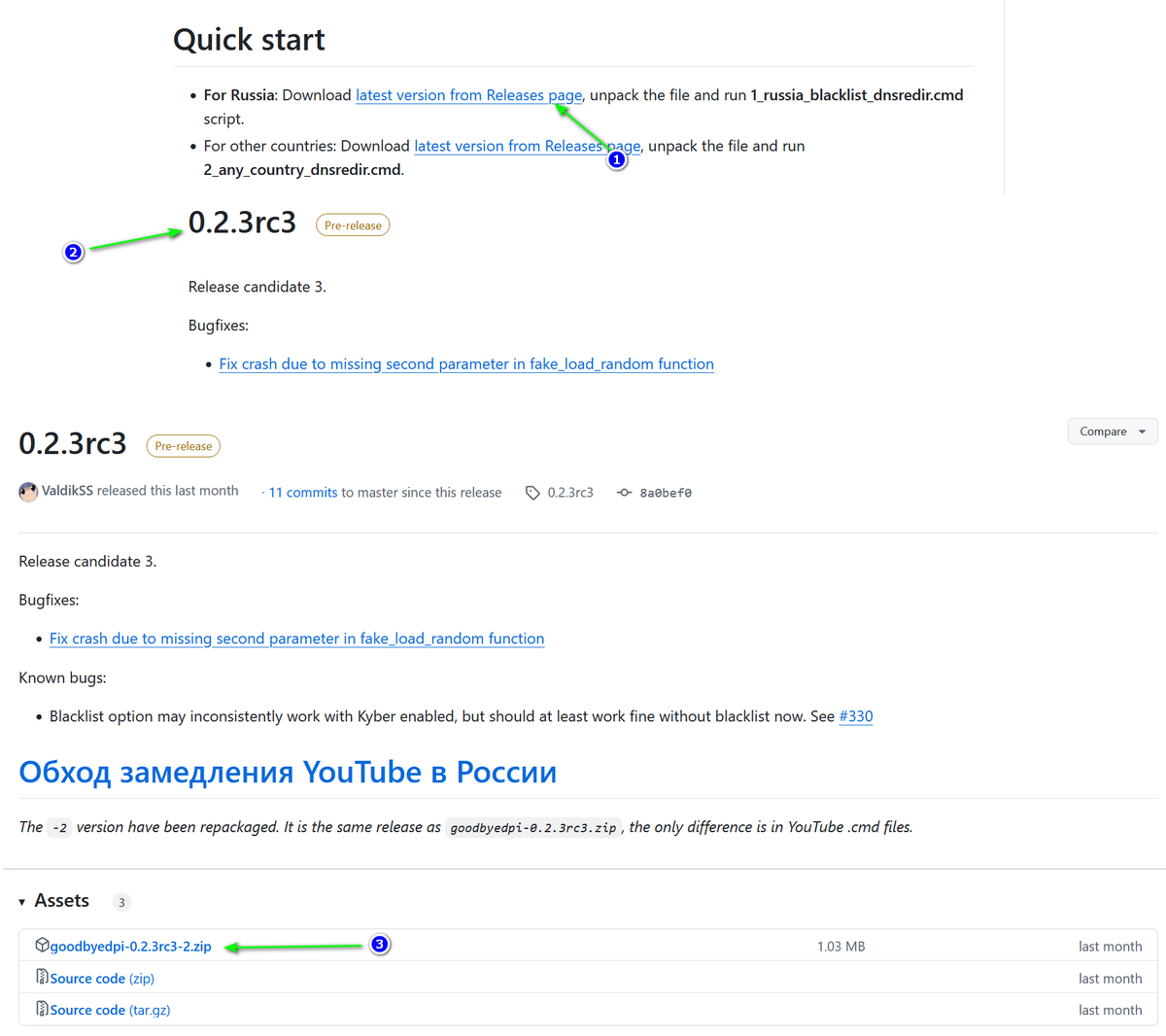Viewport: 1166px width, 1036px height.
Task: Click the file icon for Source code (tar.gz)
Action: click(42, 1009)
